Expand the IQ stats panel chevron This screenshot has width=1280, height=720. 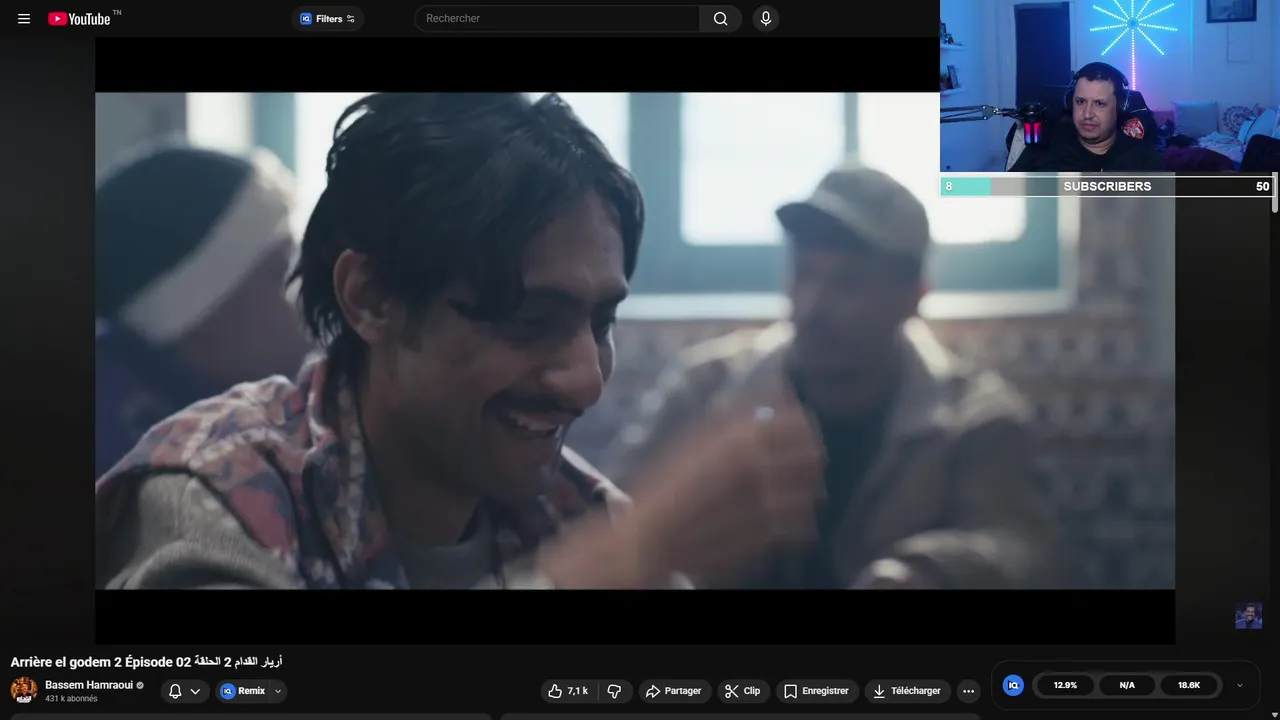pos(1240,685)
